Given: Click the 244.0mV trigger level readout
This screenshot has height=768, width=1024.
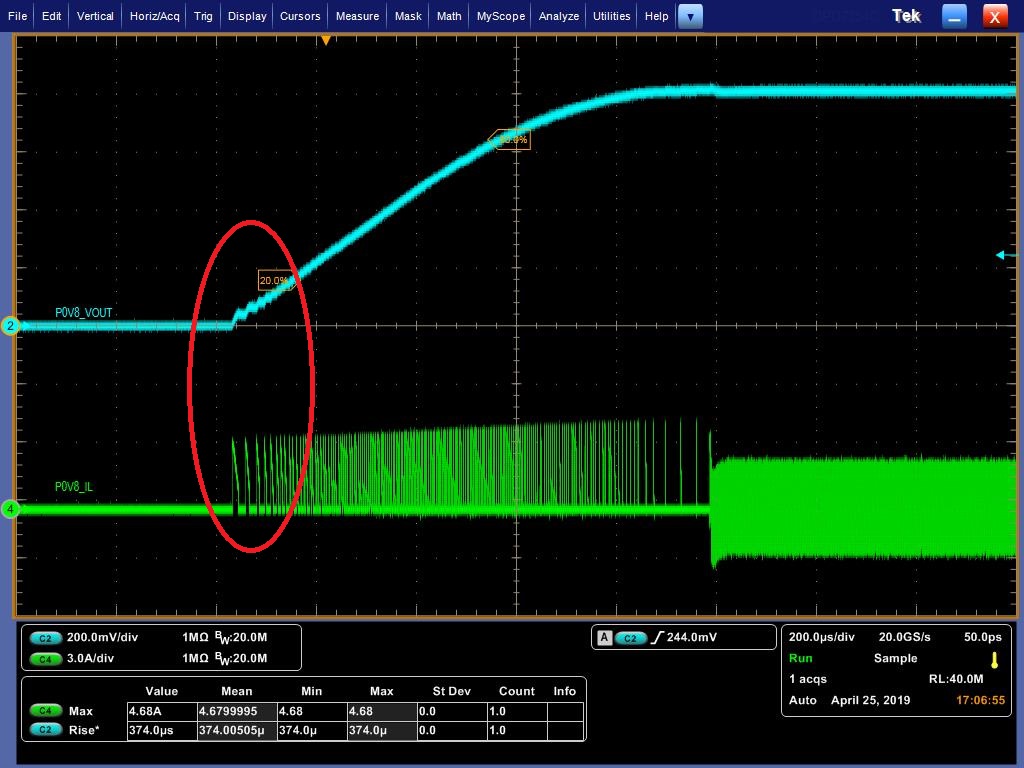Looking at the screenshot, I should [x=692, y=637].
